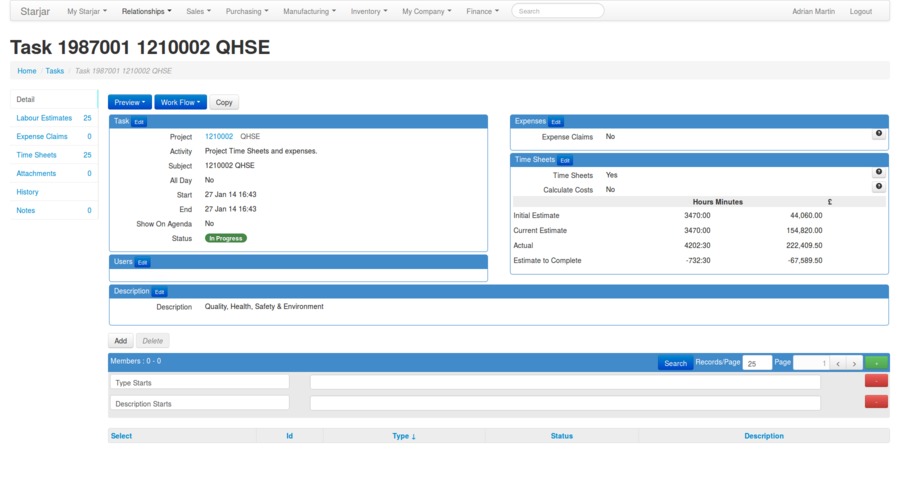This screenshot has height=500, width=900.
Task: Click the Records/Page input field
Action: [x=757, y=363]
